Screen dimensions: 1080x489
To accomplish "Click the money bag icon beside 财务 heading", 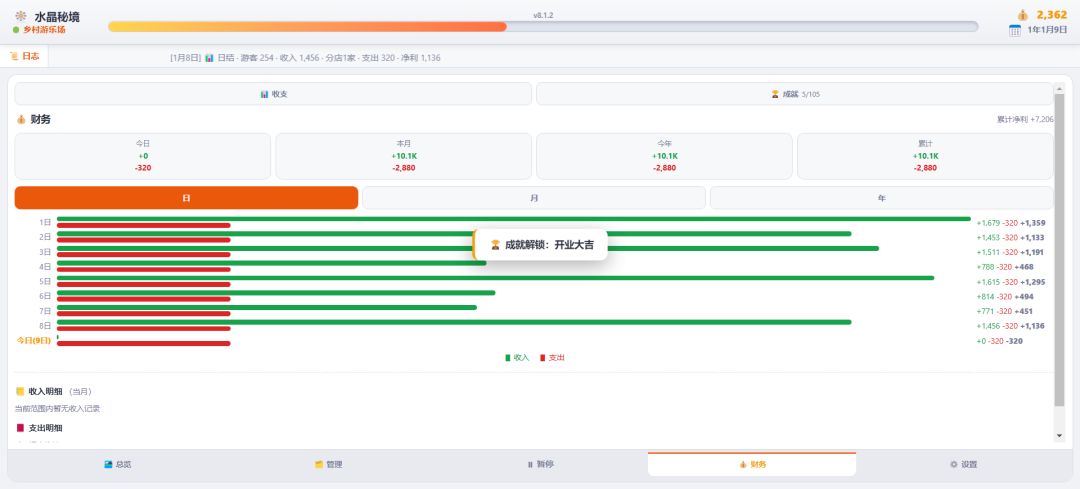I will pyautogui.click(x=21, y=120).
